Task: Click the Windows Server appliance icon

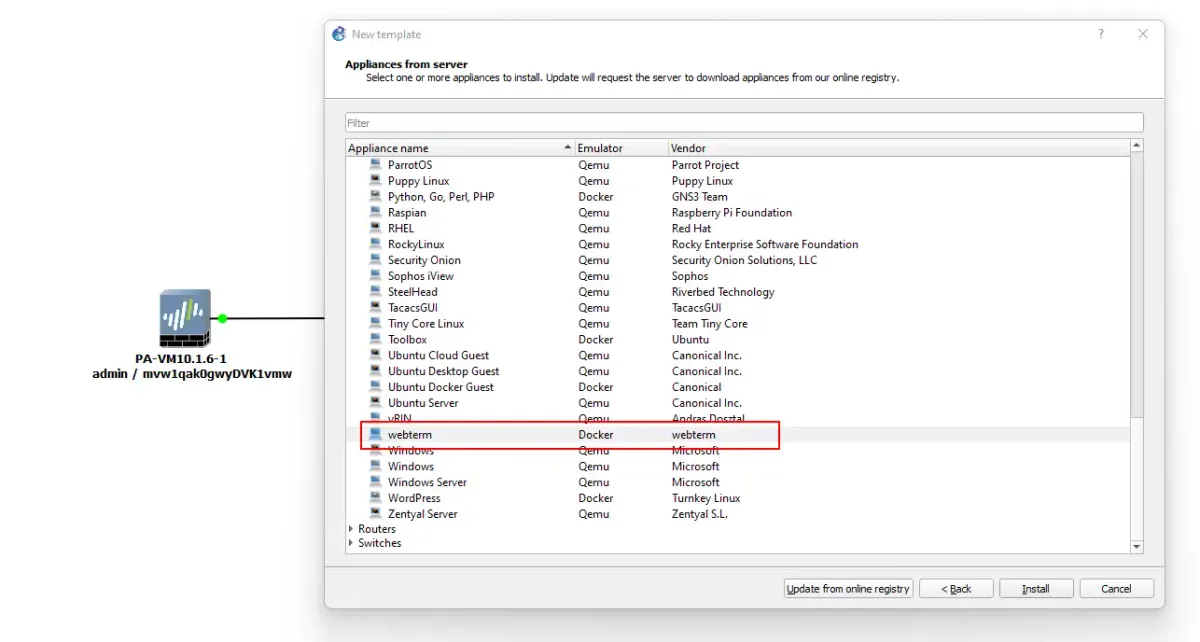Action: click(375, 482)
